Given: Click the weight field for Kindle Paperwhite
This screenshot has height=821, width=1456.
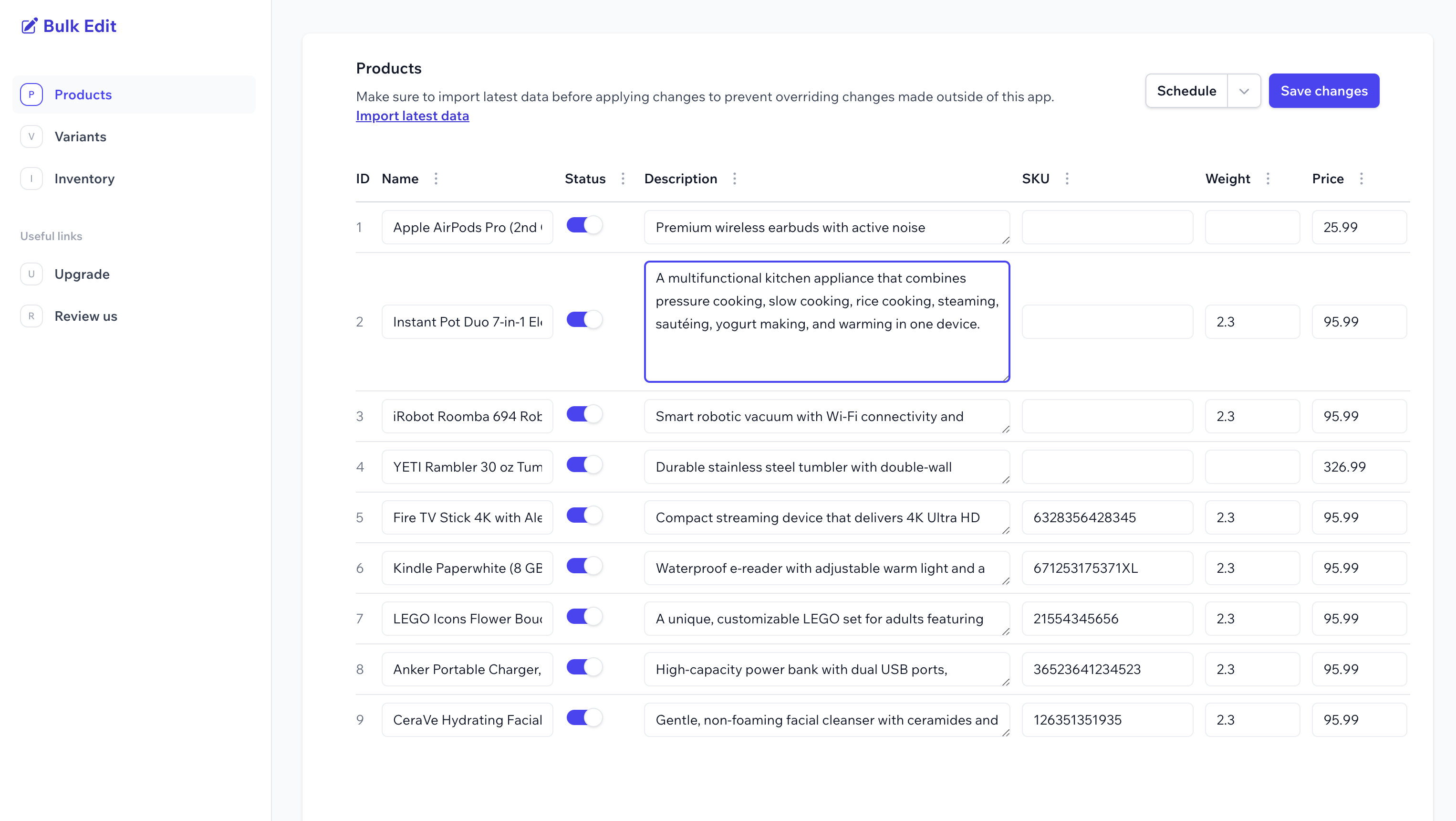Looking at the screenshot, I should 1252,568.
